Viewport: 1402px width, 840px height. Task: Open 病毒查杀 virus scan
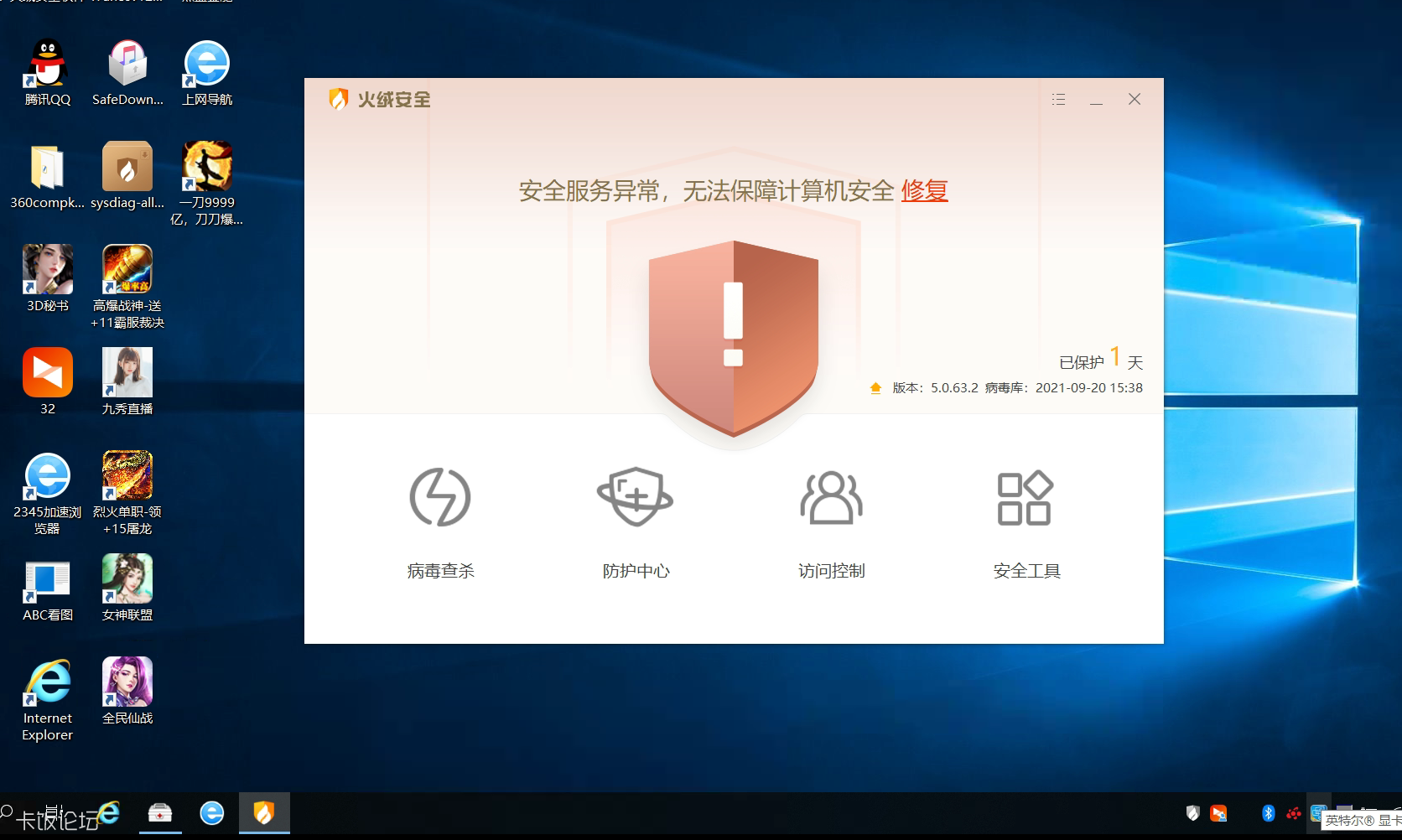pos(440,523)
